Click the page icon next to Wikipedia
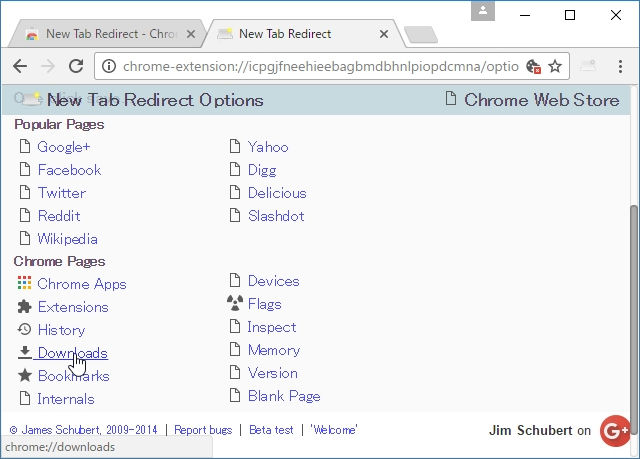 pyautogui.click(x=25, y=238)
